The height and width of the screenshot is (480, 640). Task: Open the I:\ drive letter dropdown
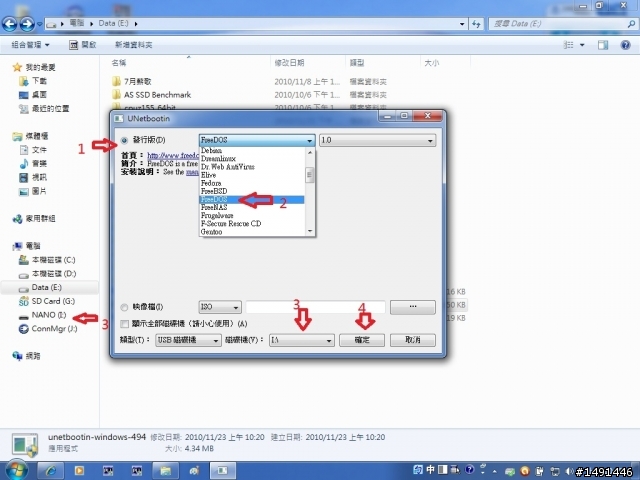pos(302,340)
